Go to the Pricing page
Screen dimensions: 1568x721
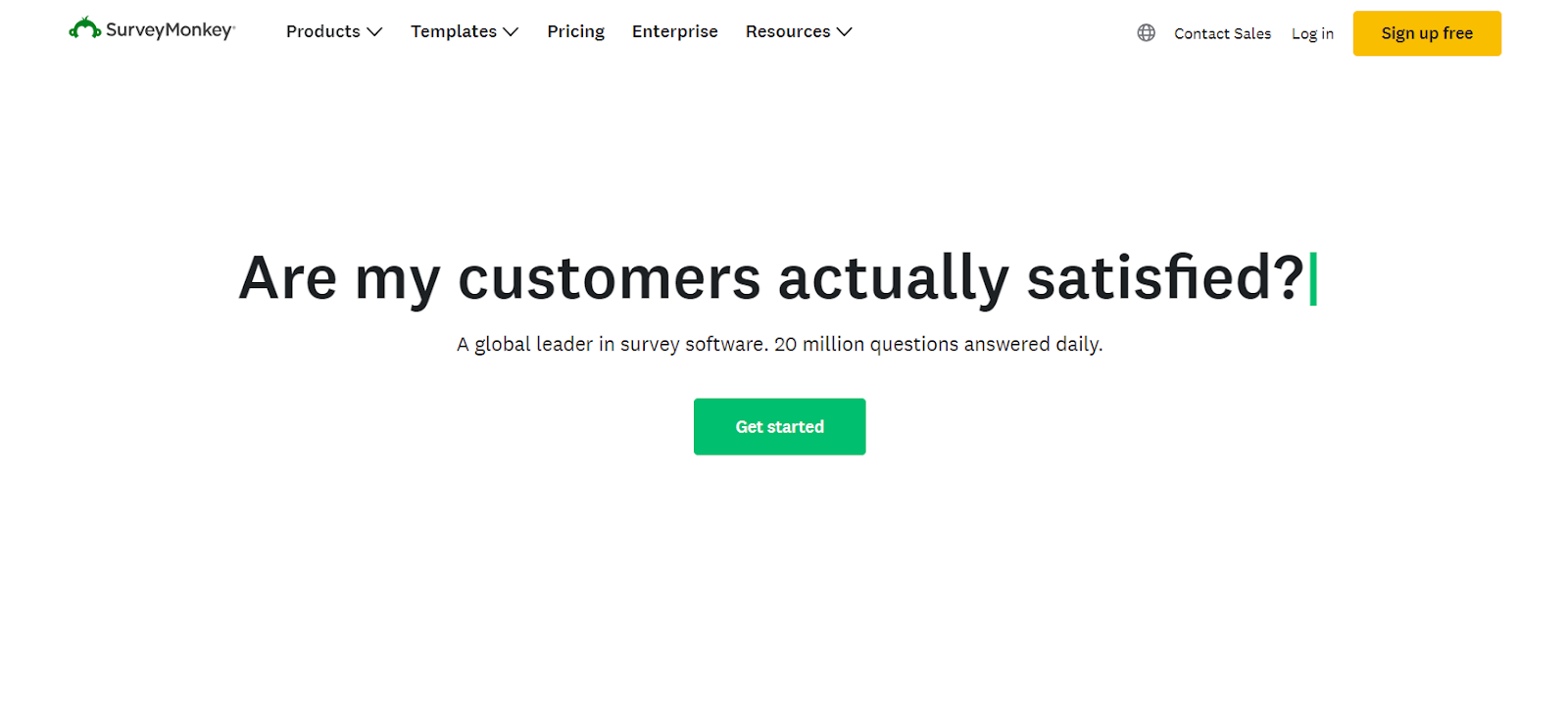pyautogui.click(x=576, y=31)
